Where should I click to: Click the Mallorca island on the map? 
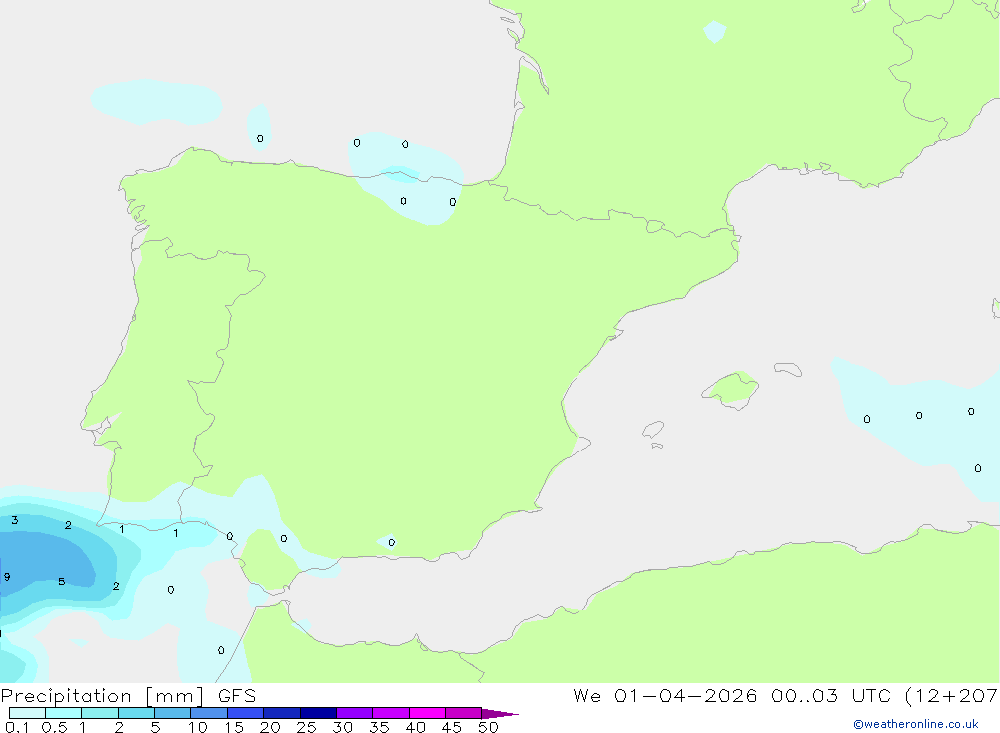click(731, 389)
